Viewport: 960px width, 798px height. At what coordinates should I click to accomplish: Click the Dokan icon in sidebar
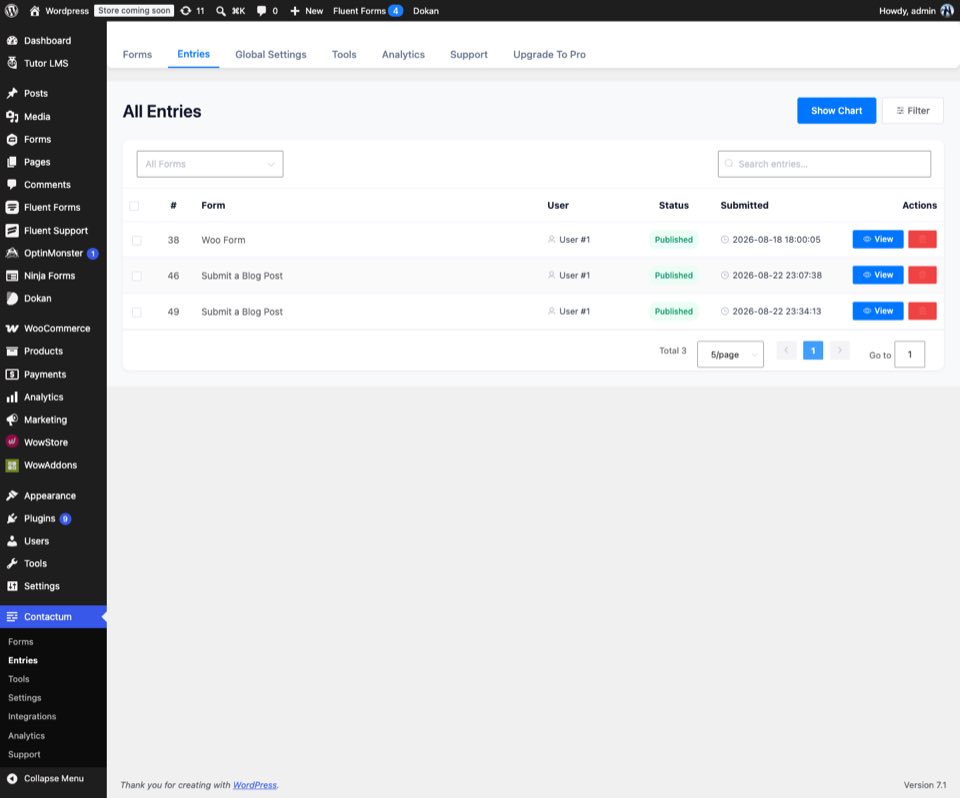(x=12, y=298)
